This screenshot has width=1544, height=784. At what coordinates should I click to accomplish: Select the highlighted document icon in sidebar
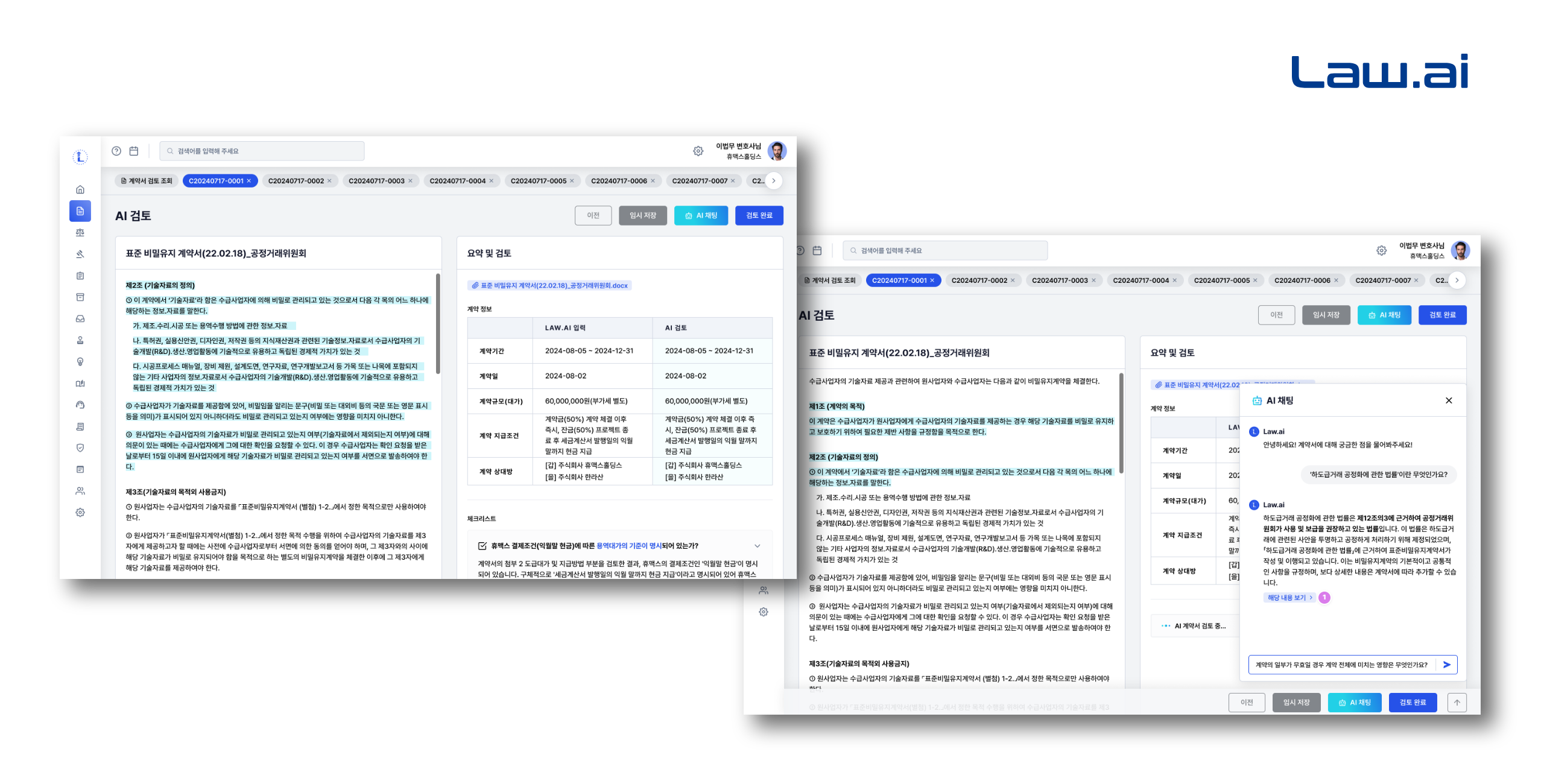[80, 211]
